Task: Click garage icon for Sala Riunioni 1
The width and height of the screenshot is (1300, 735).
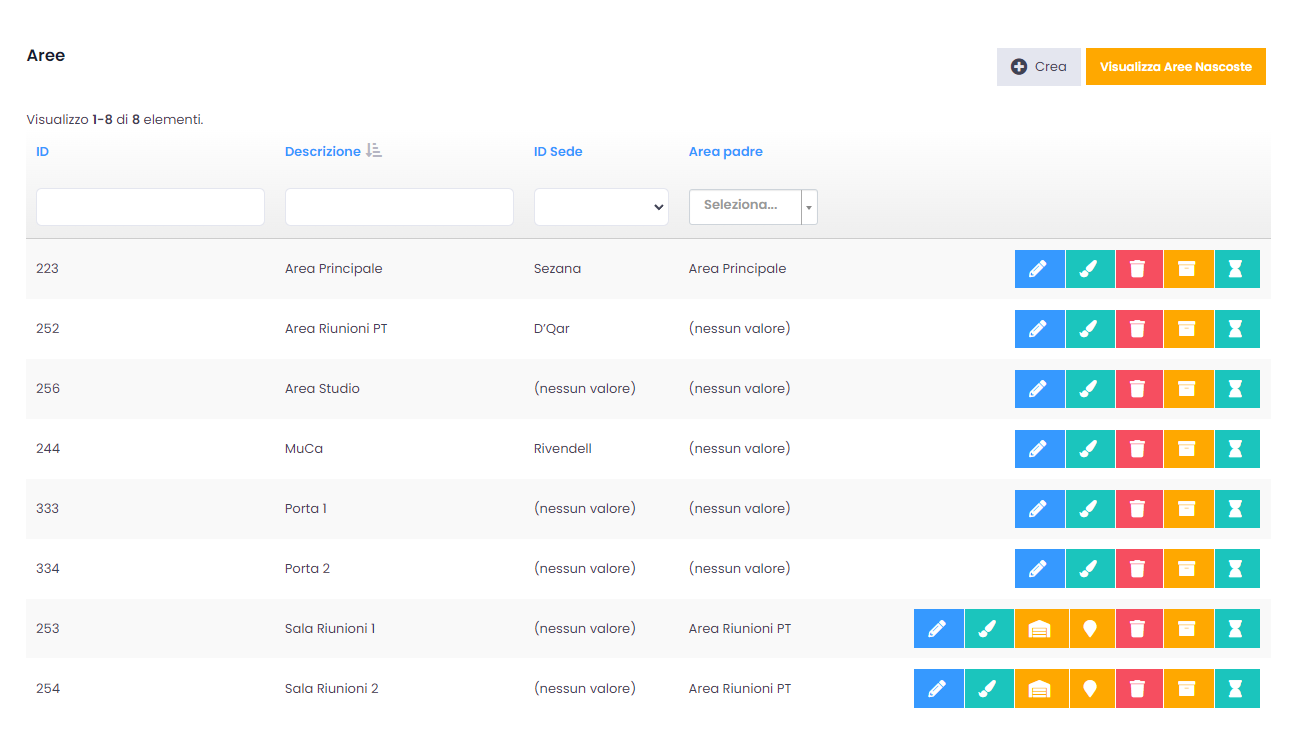Action: (x=1040, y=629)
